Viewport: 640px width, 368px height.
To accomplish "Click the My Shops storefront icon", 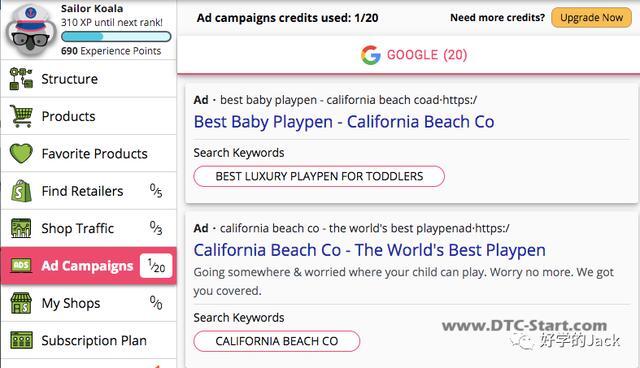I will coord(21,303).
